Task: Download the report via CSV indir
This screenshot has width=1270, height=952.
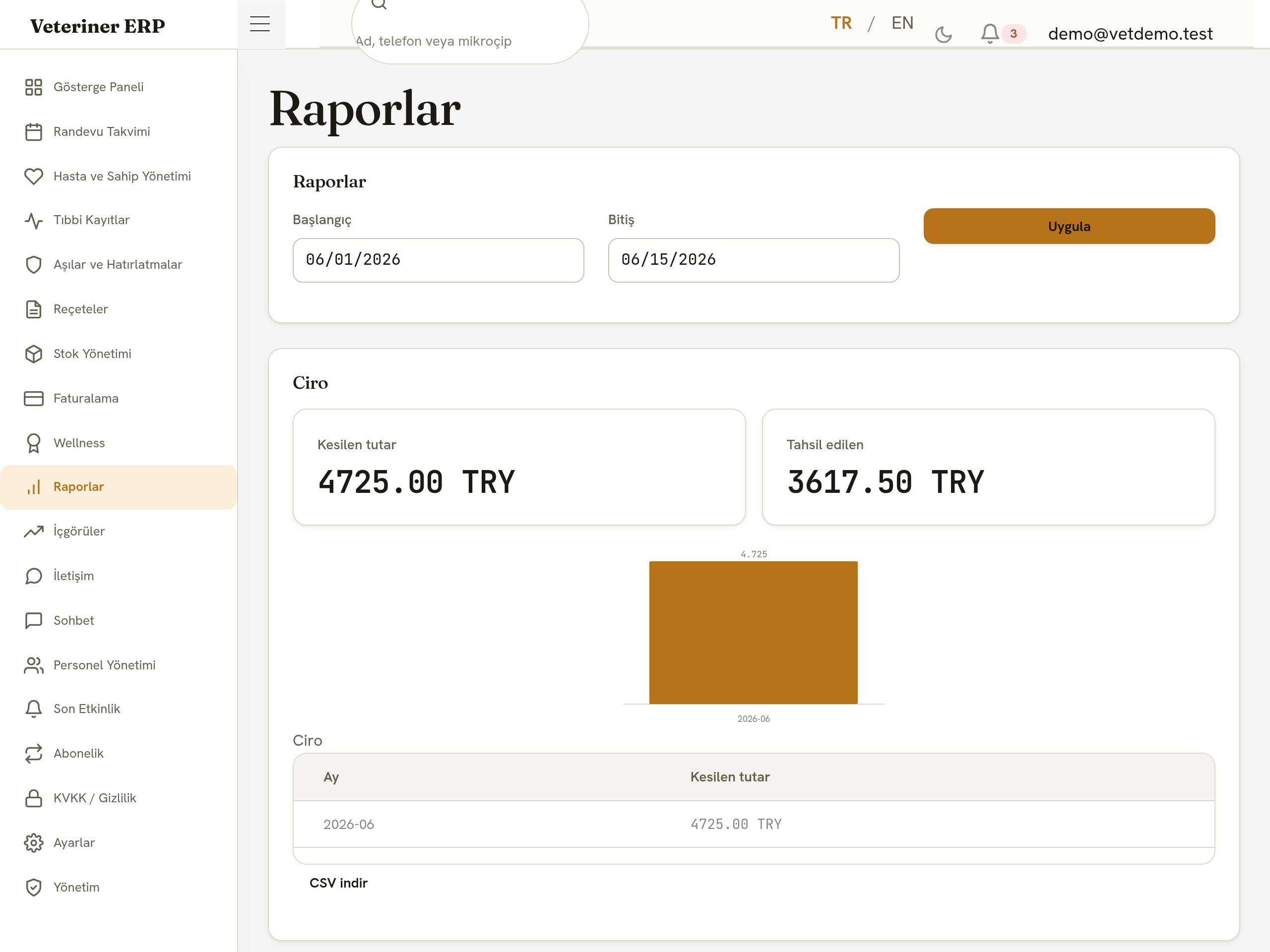Action: [x=338, y=883]
